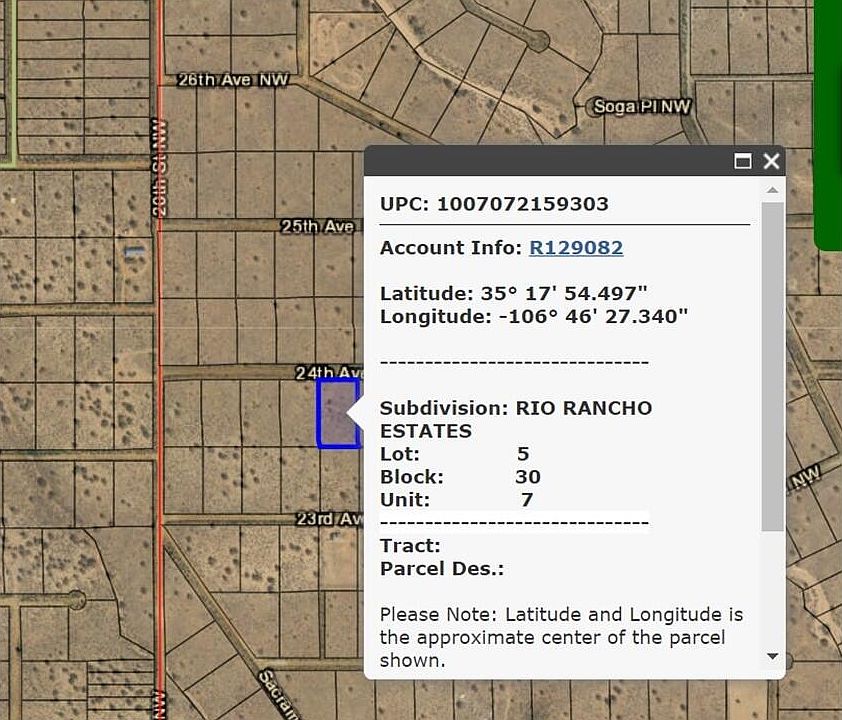Viewport: 842px width, 720px height.
Task: Click the 20th St NW road label
Action: 160,167
